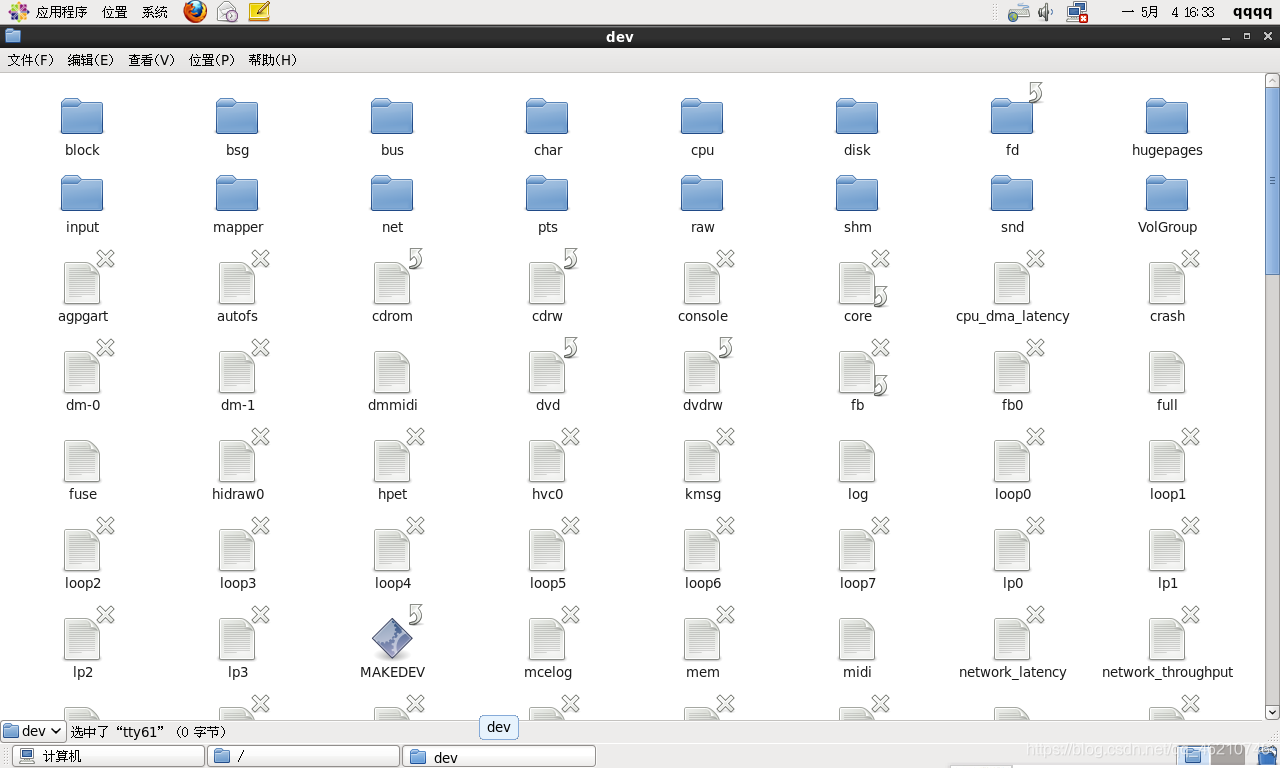Click the loop7 file name

(857, 583)
